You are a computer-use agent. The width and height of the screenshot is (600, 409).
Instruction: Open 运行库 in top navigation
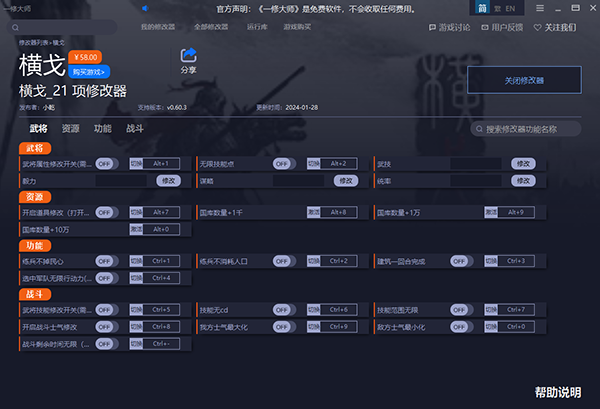[x=257, y=27]
